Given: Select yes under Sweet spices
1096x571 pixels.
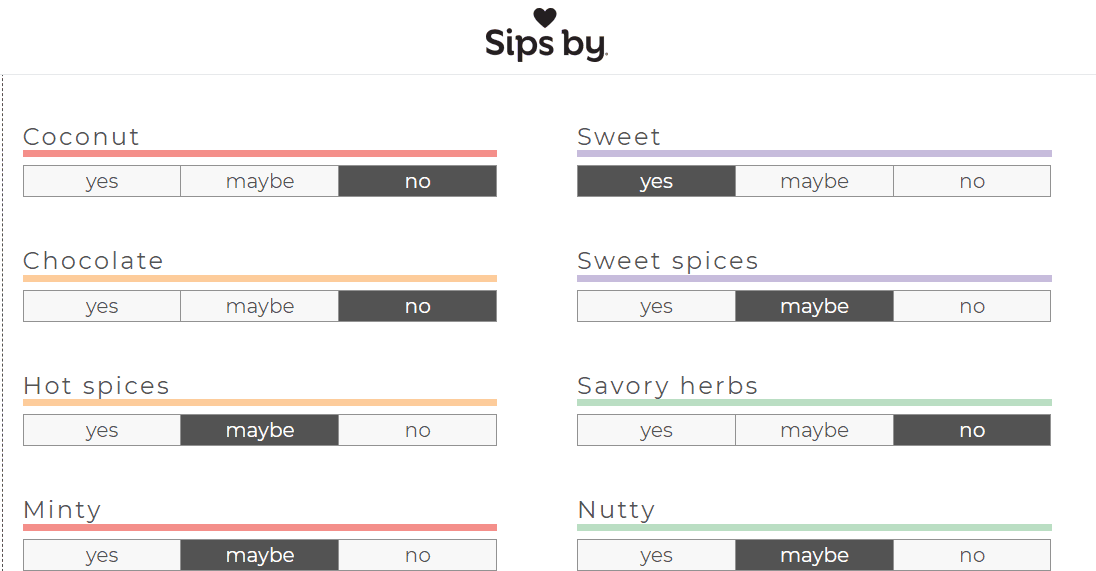Looking at the screenshot, I should pos(656,306).
